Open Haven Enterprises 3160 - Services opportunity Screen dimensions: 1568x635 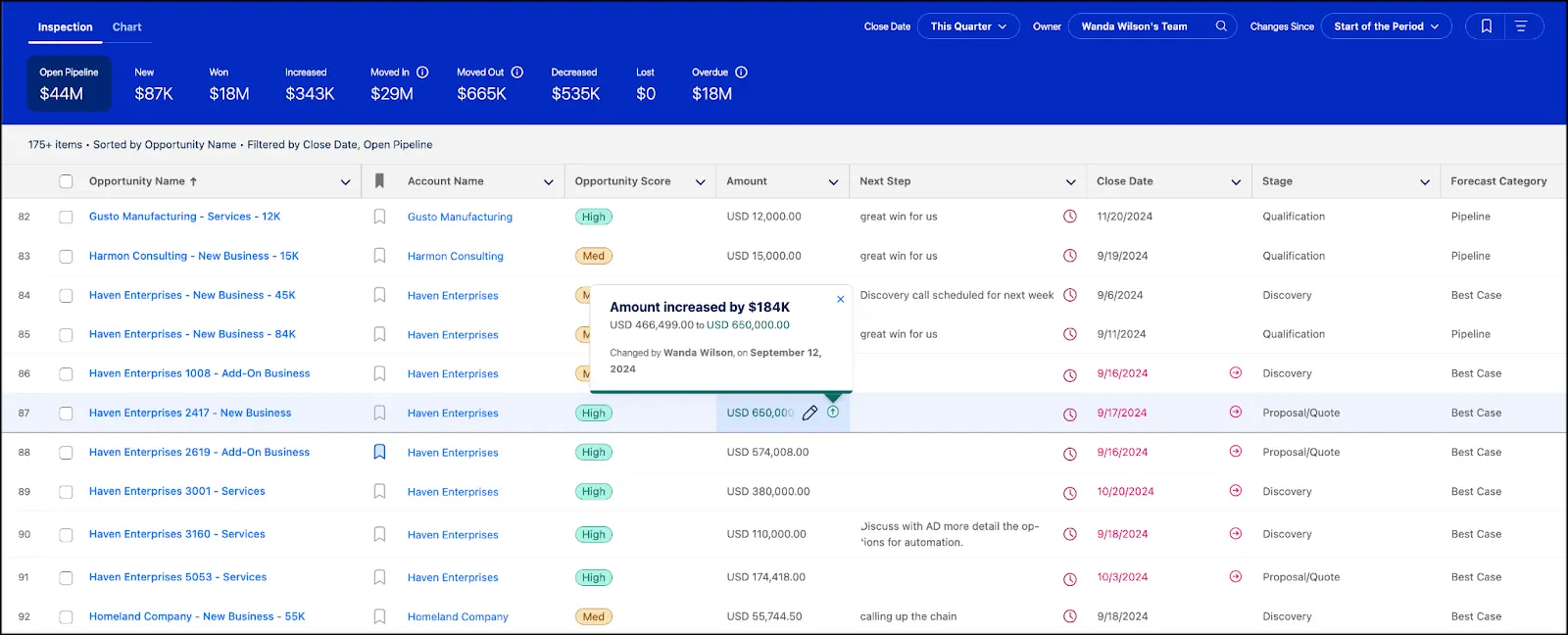point(177,534)
